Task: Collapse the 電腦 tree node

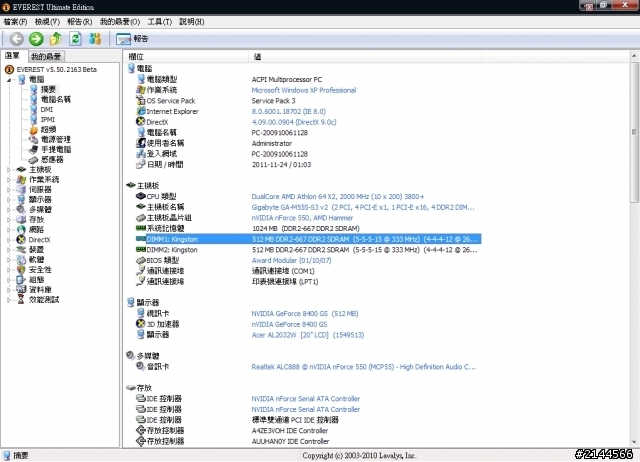Action: [x=9, y=80]
